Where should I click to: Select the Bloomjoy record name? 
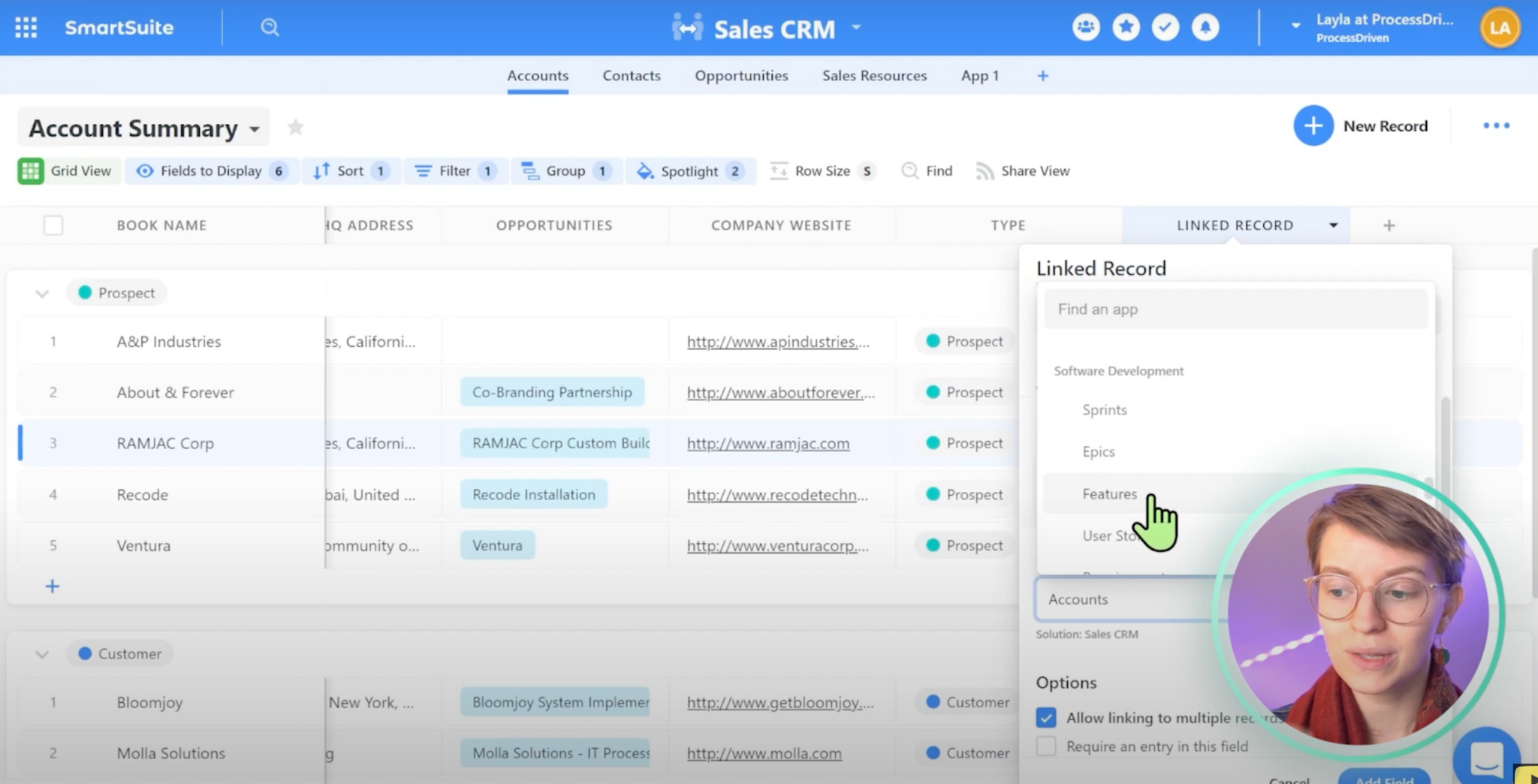point(149,703)
